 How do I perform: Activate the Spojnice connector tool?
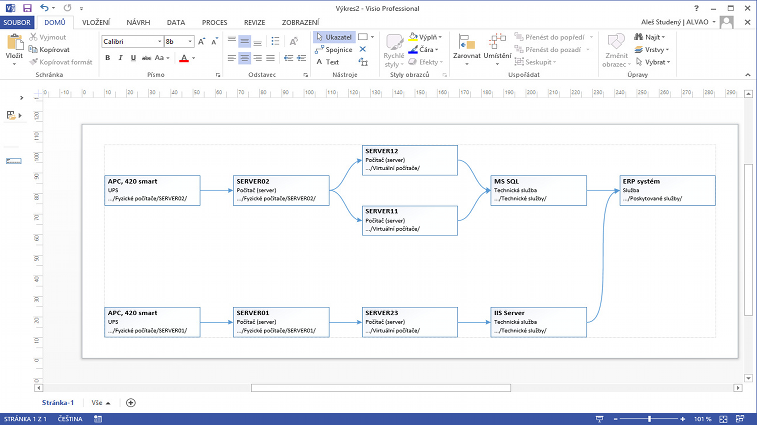tap(334, 49)
